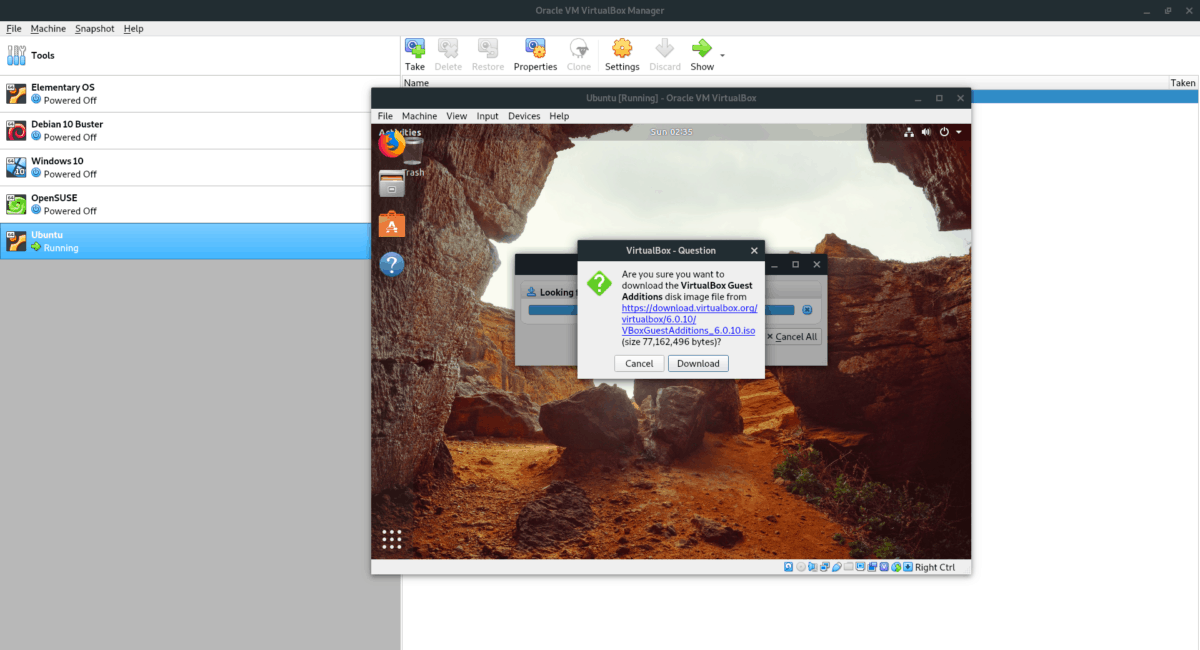Click the green Show arrow icon
The image size is (1200, 650).
coord(702,47)
